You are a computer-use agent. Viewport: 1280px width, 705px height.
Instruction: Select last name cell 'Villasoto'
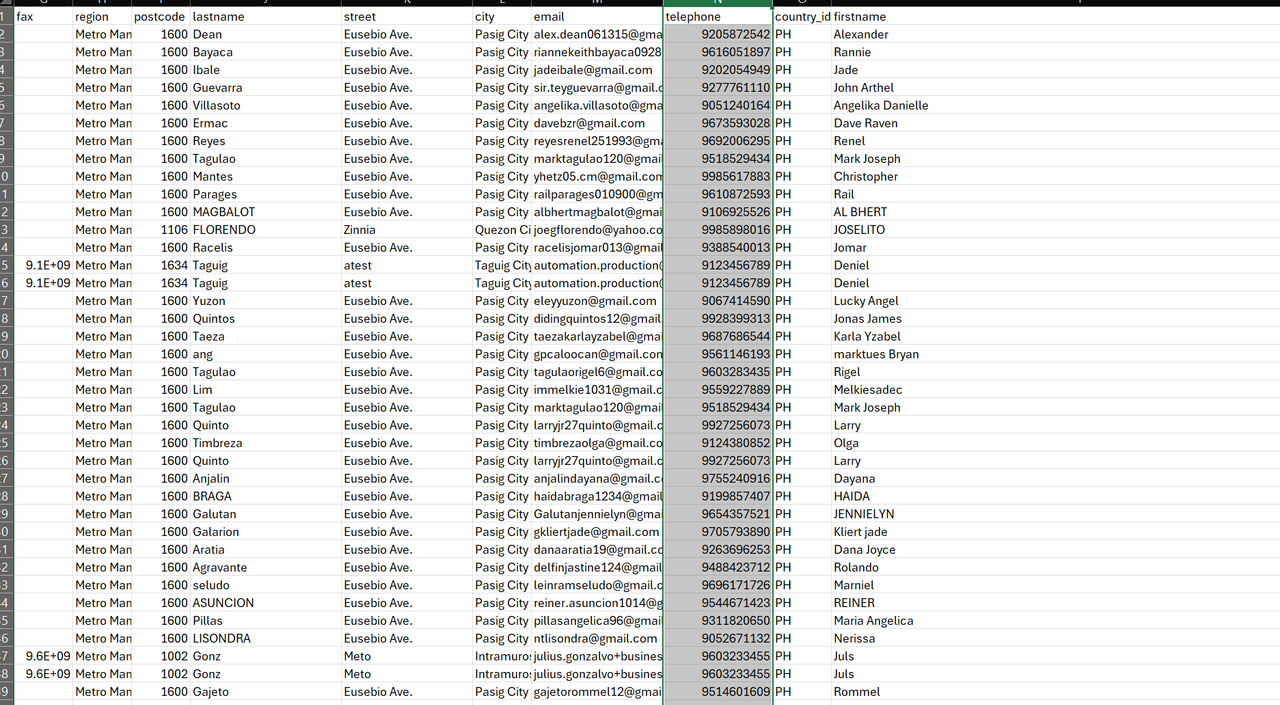[x=265, y=105]
